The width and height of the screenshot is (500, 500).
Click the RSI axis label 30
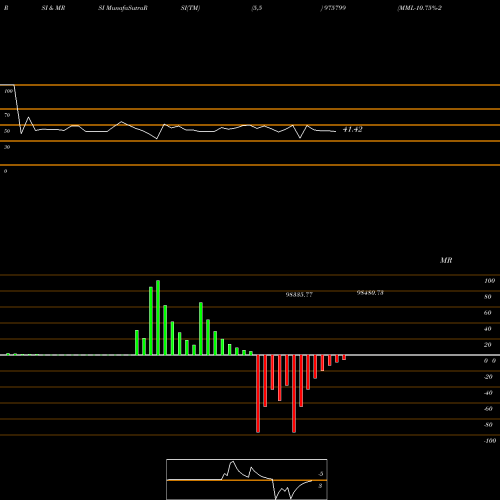[x=7, y=147]
